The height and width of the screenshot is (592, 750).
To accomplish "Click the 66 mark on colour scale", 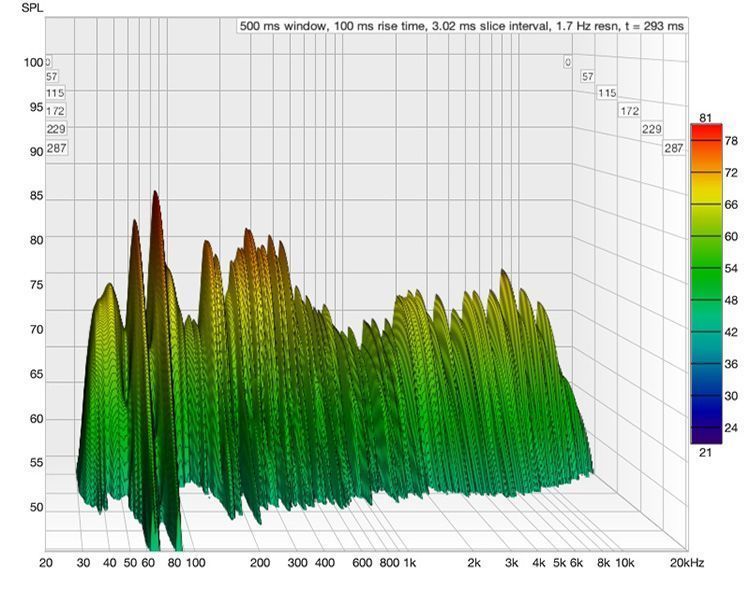I will [x=731, y=205].
